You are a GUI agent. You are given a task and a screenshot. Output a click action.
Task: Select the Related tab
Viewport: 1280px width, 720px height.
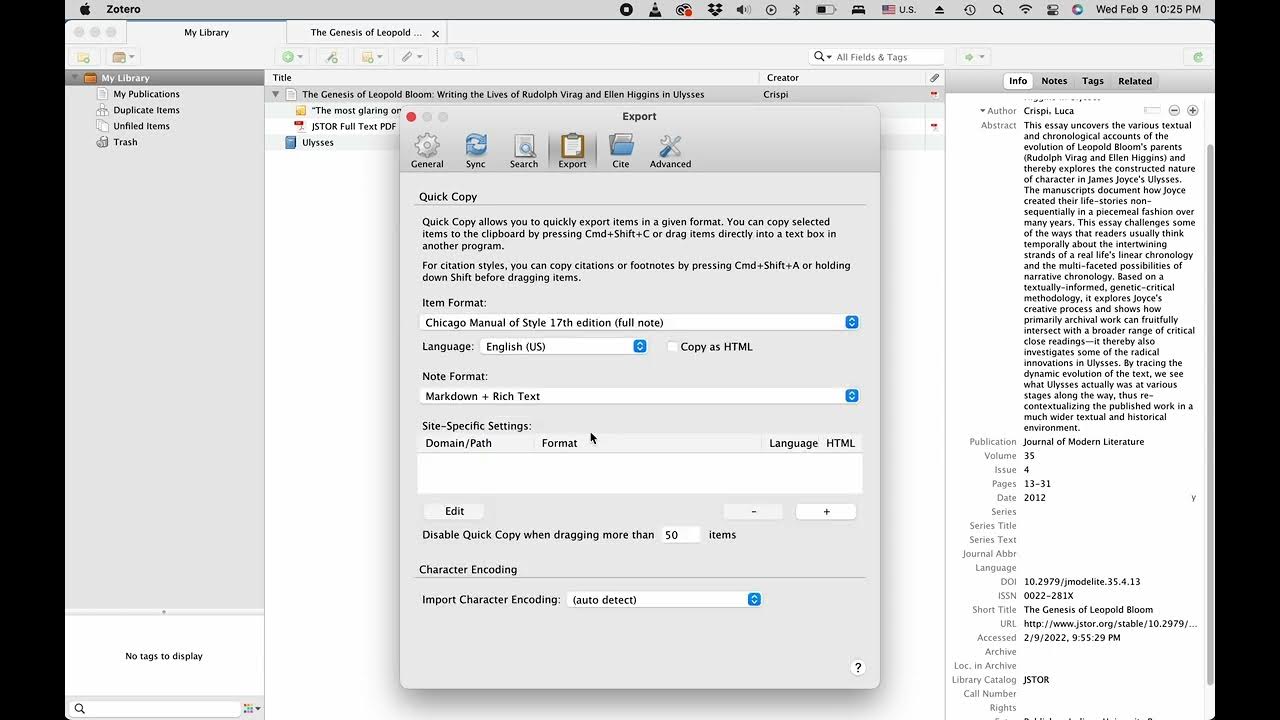click(x=1135, y=81)
